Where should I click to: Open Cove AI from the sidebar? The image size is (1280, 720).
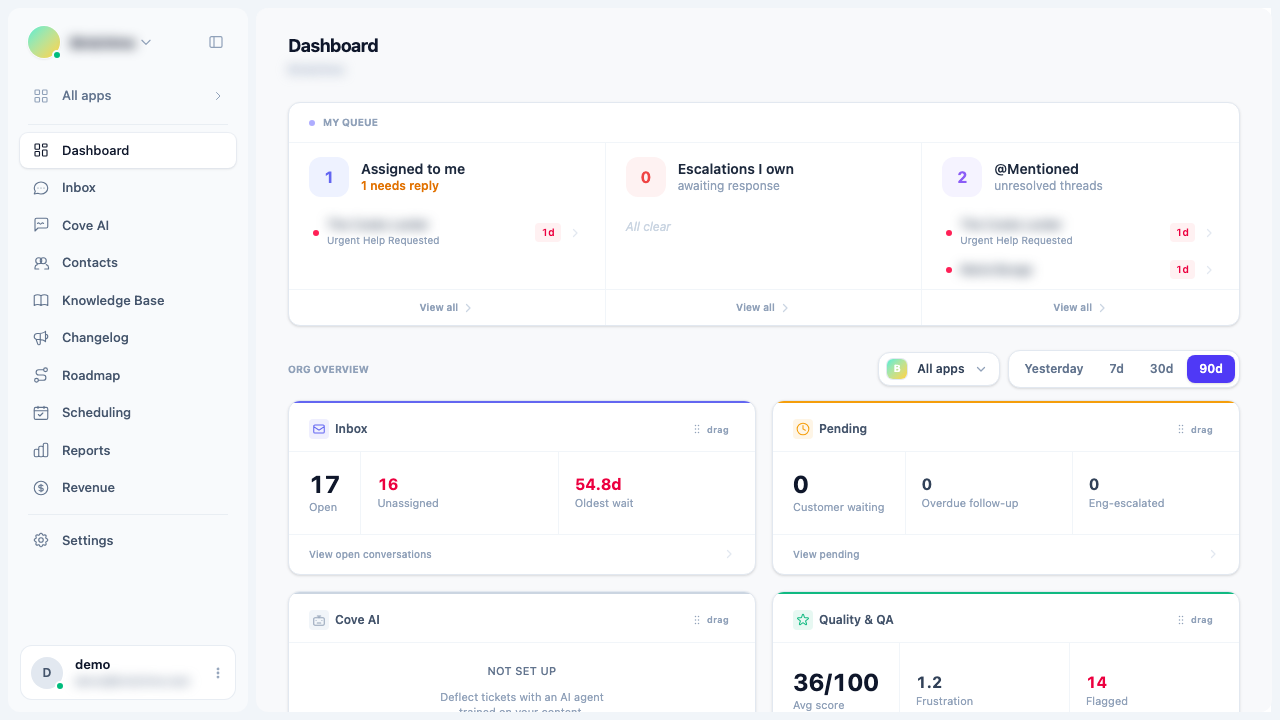click(x=128, y=225)
